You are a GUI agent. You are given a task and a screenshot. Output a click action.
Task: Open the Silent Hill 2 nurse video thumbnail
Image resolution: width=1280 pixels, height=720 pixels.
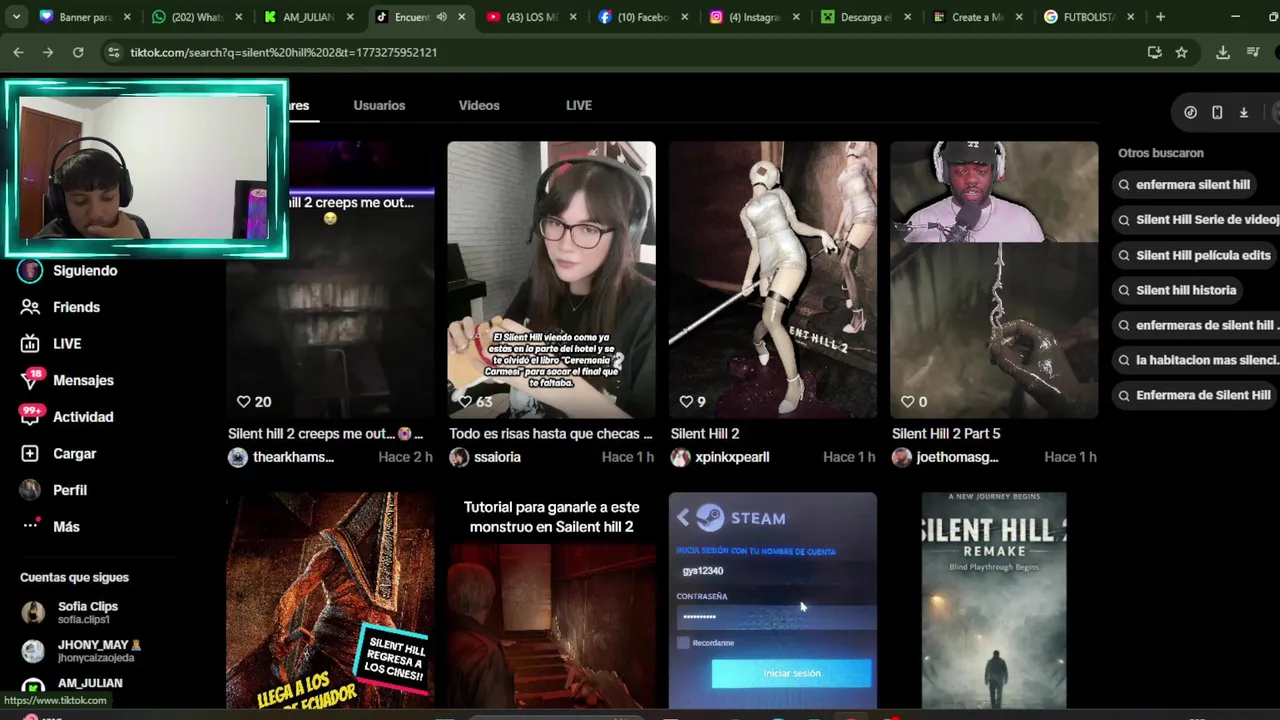773,279
